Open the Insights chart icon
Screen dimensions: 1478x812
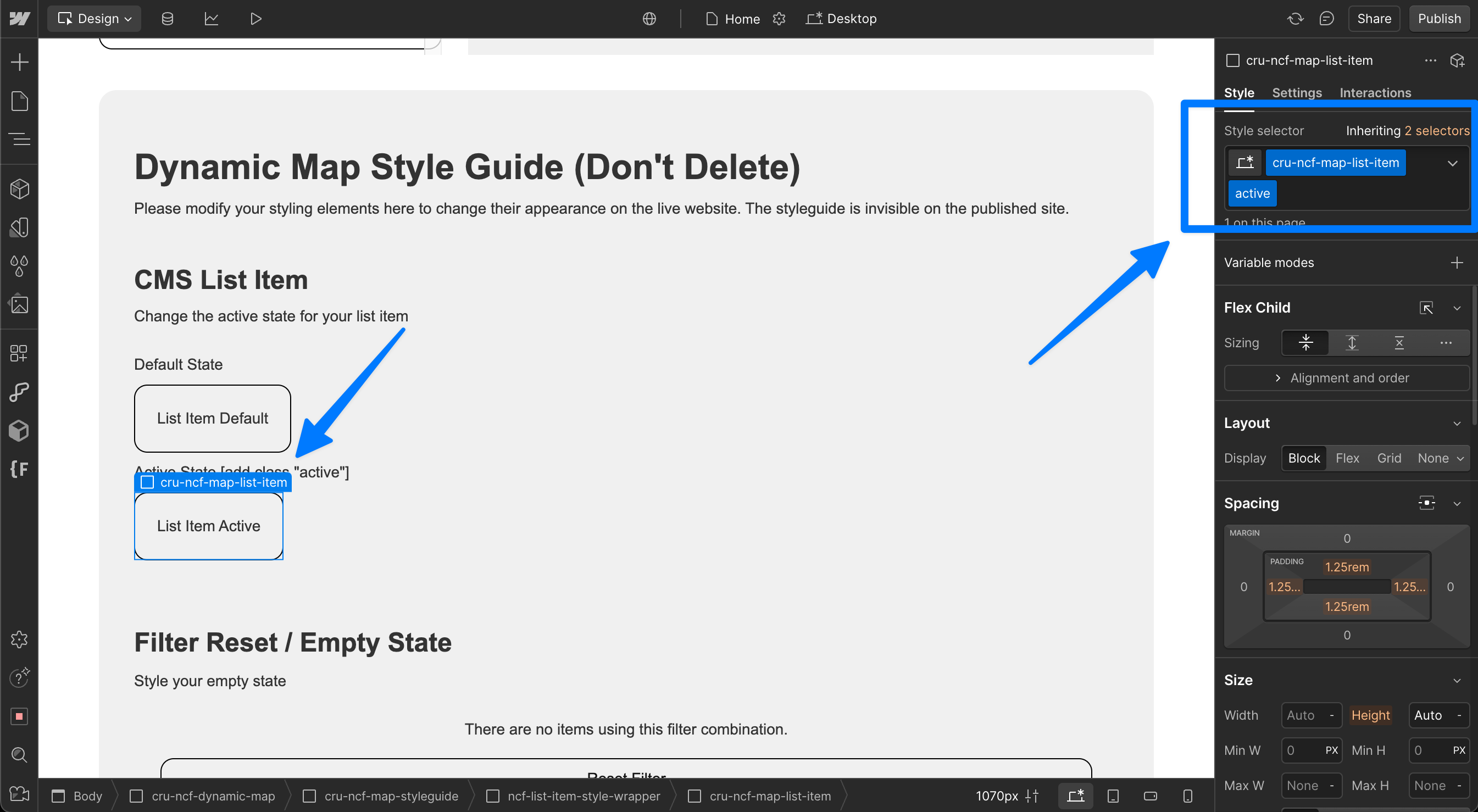pos(211,18)
